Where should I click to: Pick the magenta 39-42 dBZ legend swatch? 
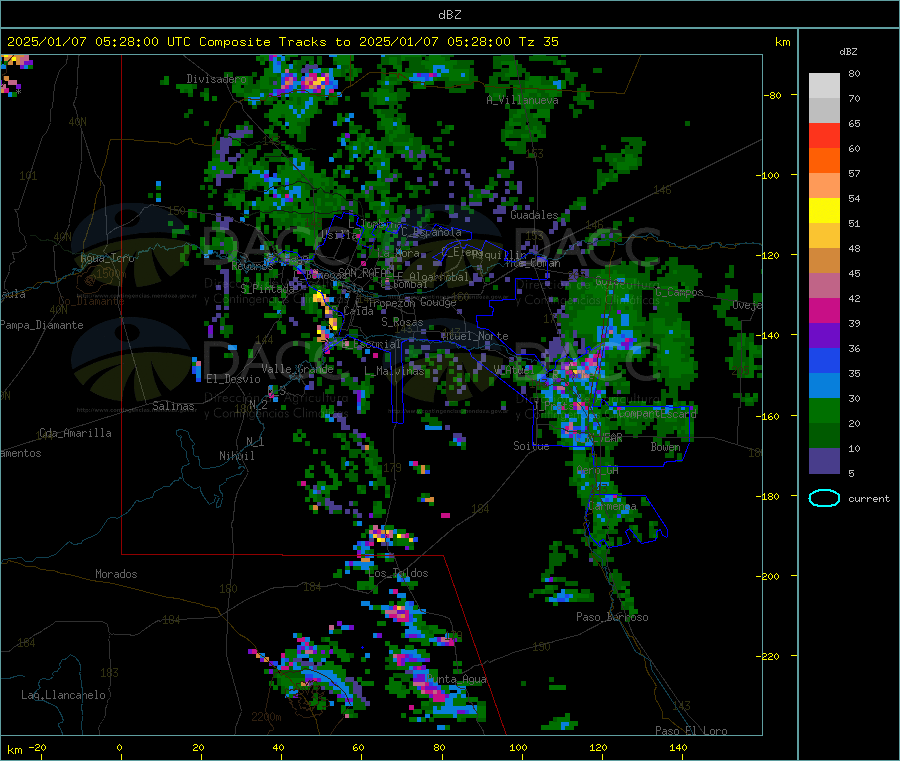tap(824, 311)
